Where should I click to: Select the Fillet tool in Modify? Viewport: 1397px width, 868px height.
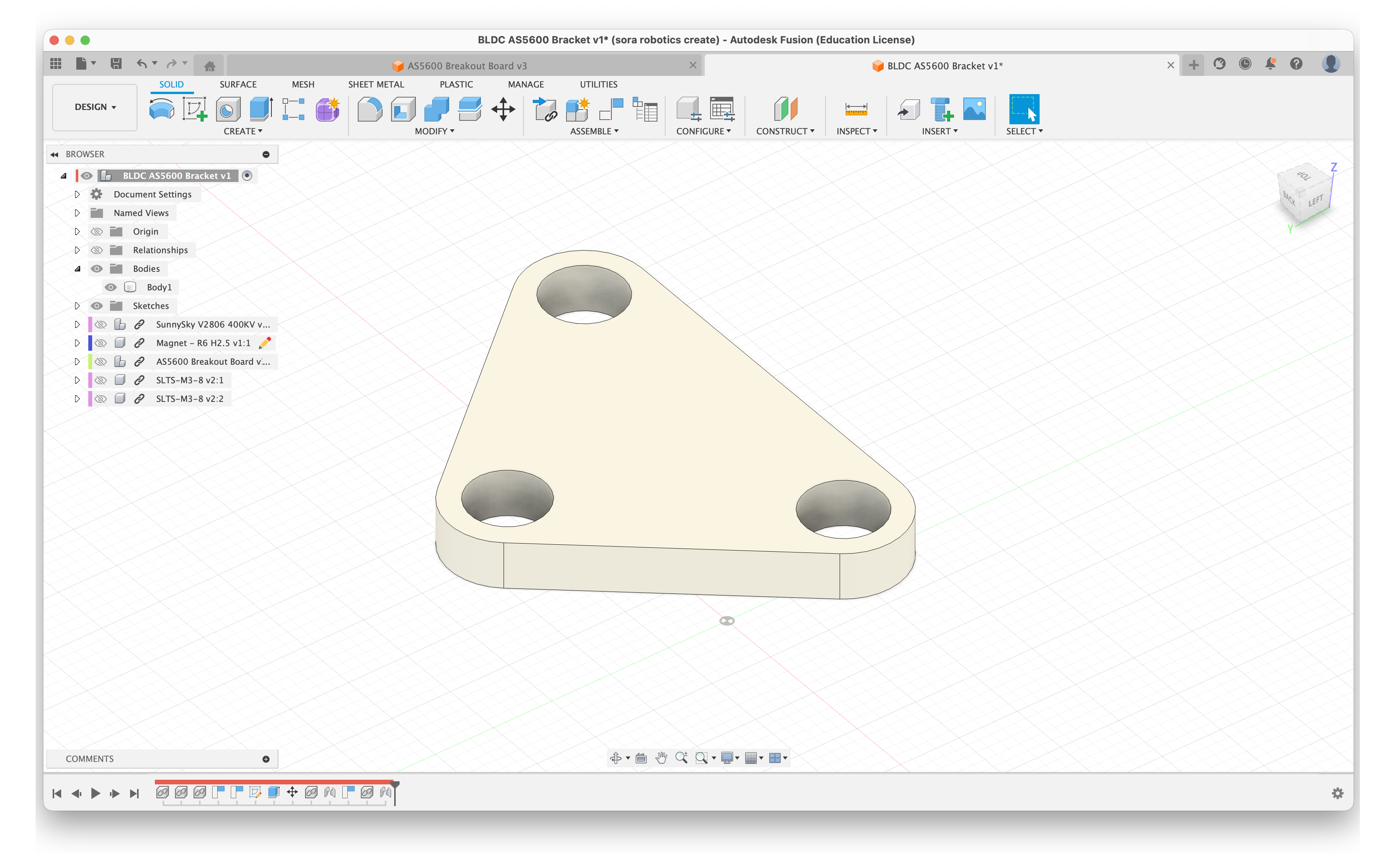tap(370, 108)
